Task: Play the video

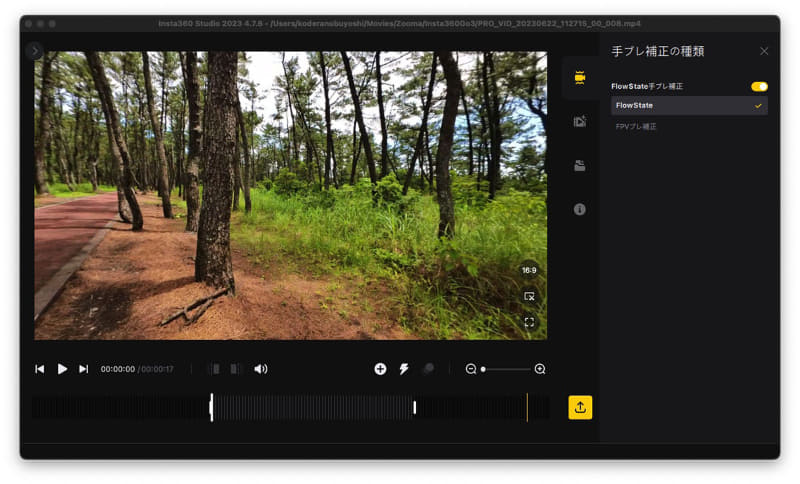Action: 62,369
